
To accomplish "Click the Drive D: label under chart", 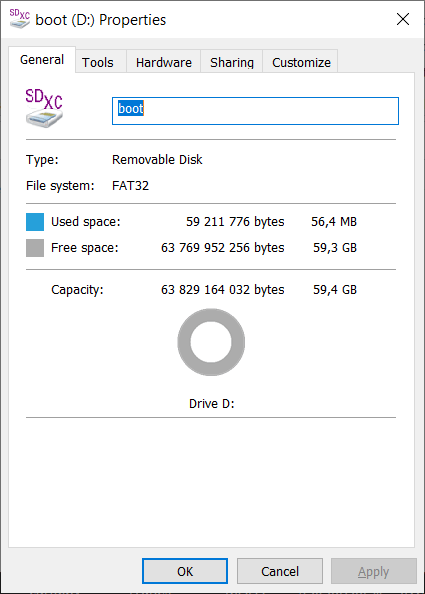I will point(212,403).
